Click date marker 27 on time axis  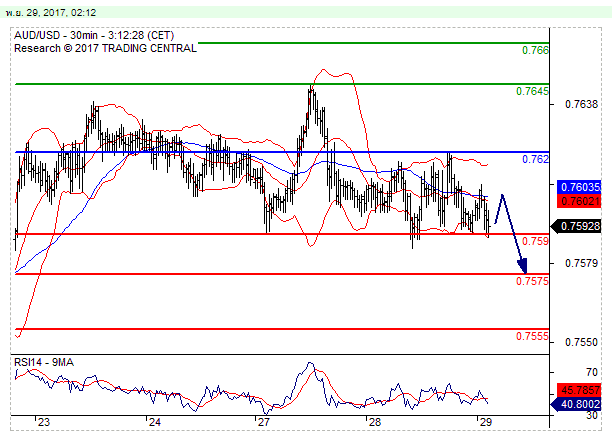(x=264, y=422)
